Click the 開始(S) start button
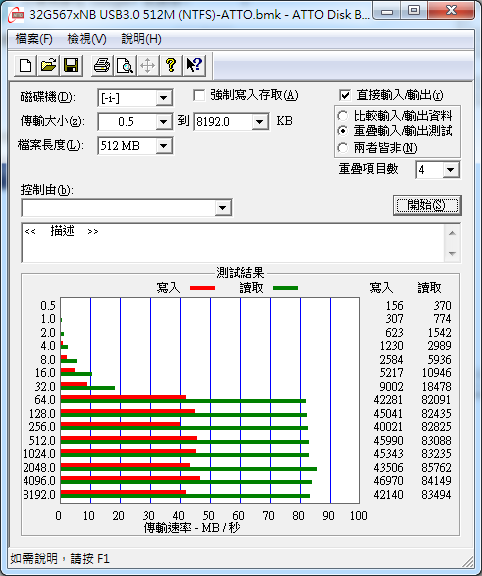 (x=427, y=205)
